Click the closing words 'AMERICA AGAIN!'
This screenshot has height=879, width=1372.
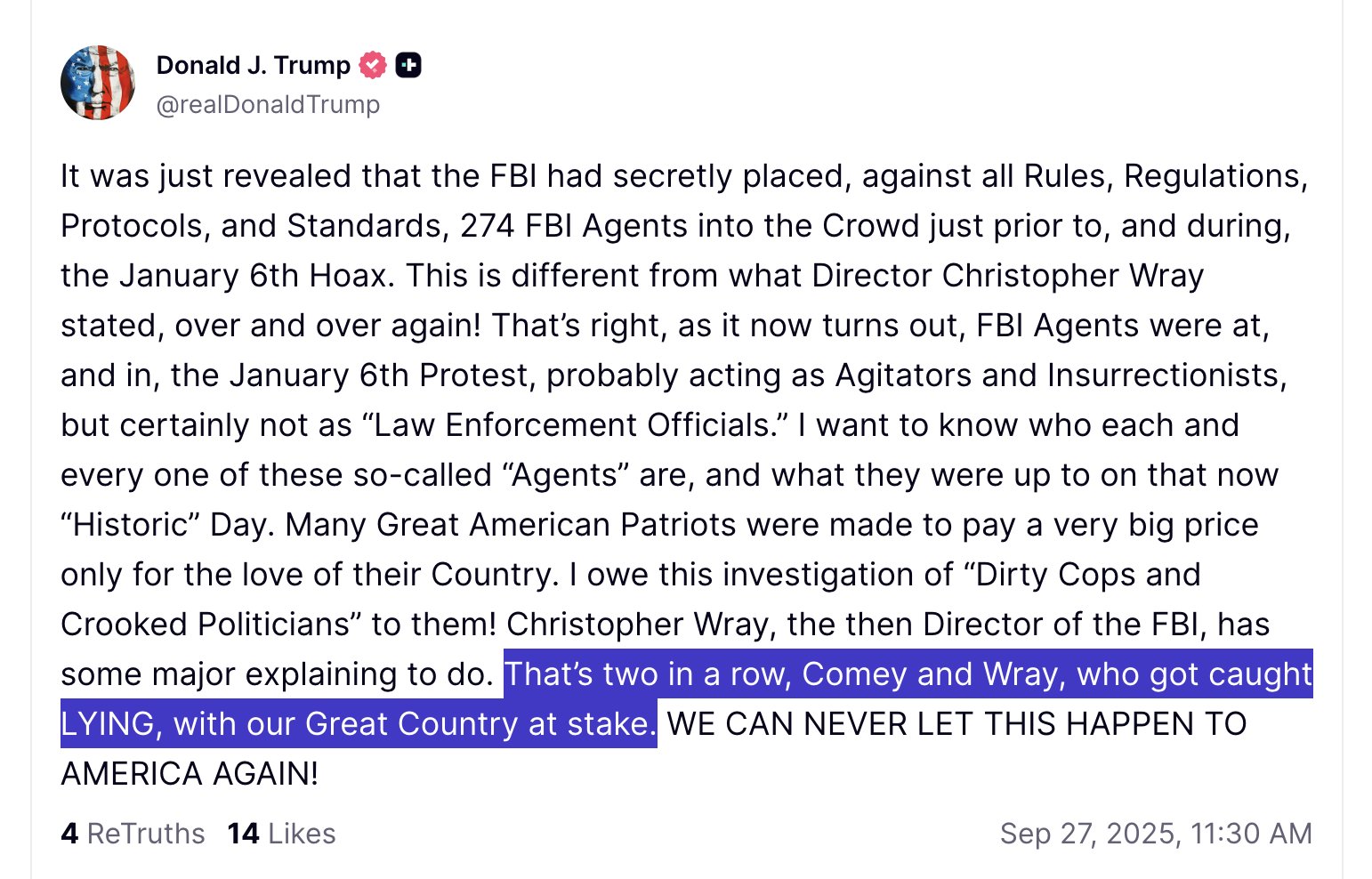pos(190,774)
